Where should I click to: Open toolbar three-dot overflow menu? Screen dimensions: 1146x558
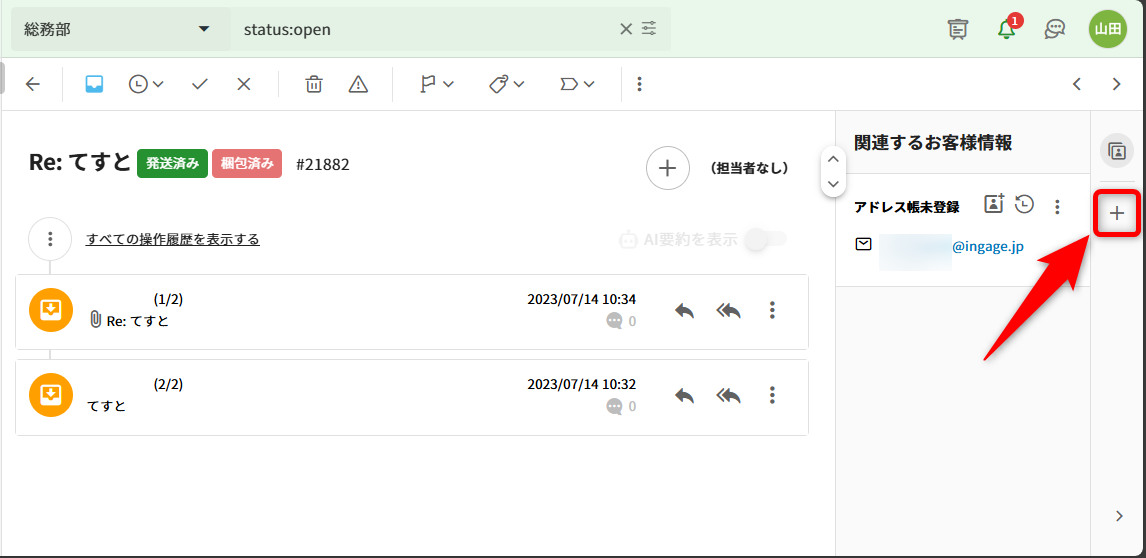point(640,84)
